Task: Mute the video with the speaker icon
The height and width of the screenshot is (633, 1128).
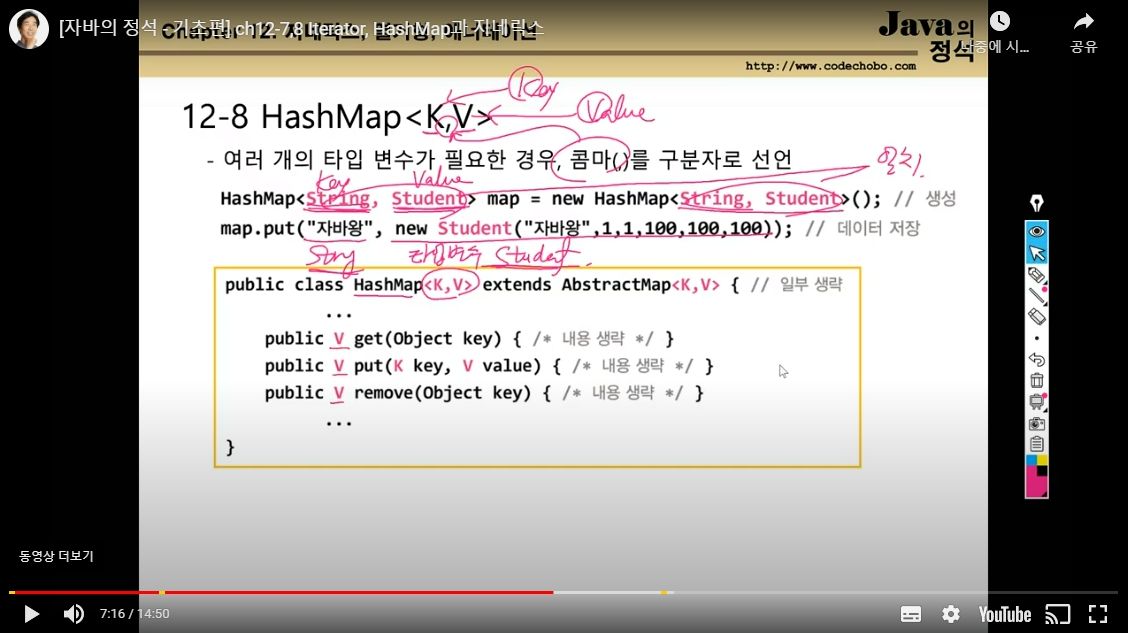Action: (x=73, y=614)
